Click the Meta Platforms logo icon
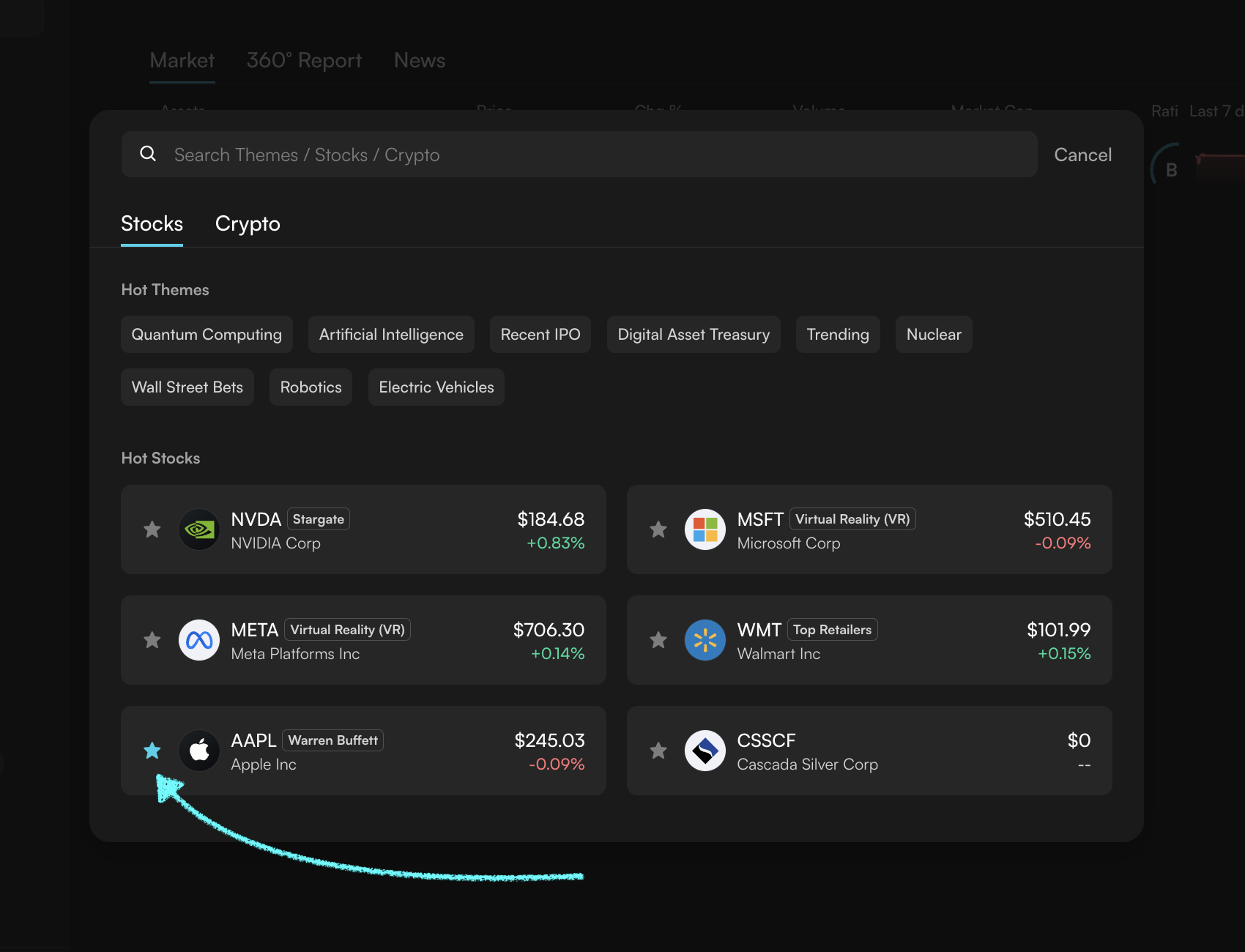 point(199,640)
